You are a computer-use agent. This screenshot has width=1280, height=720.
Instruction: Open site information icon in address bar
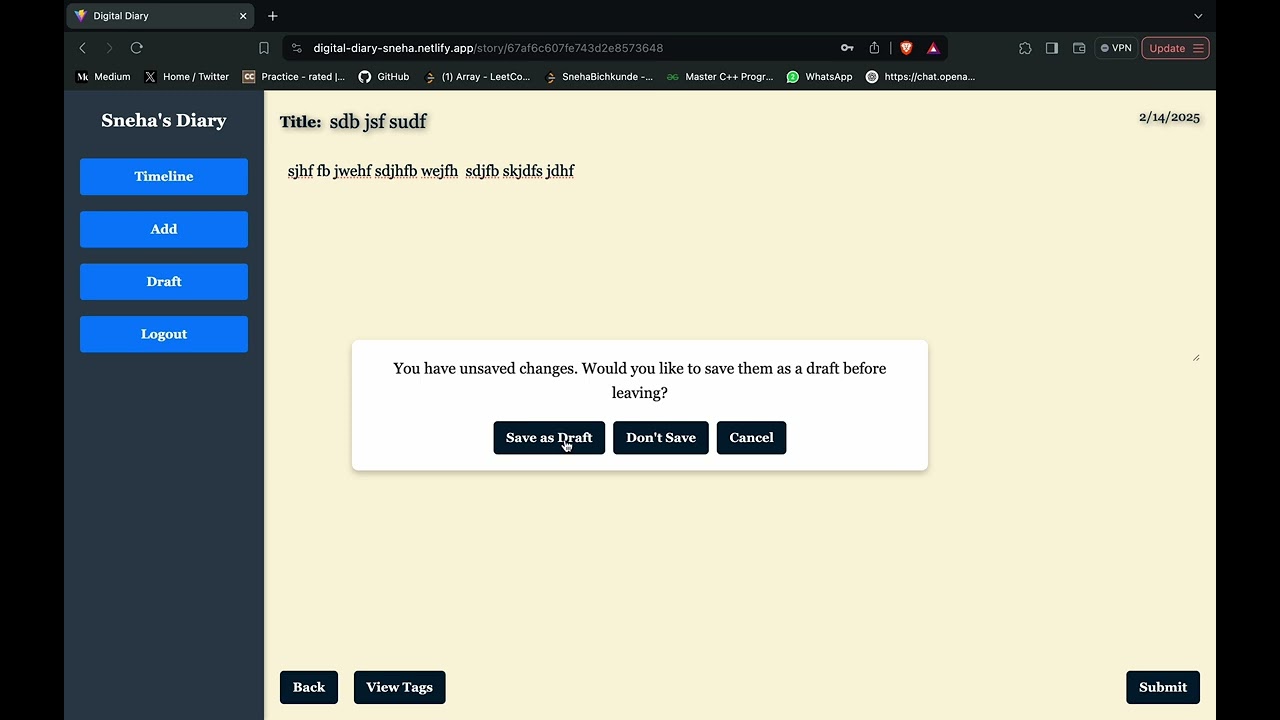[297, 48]
